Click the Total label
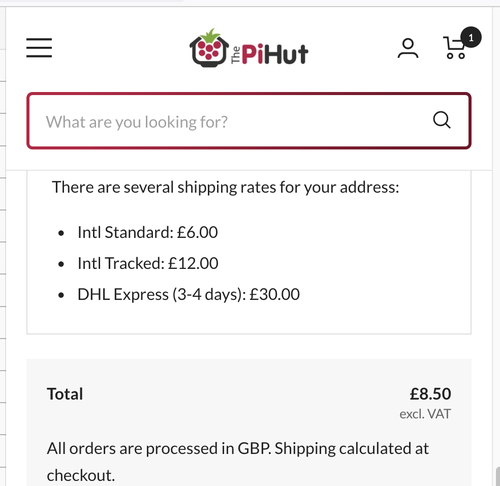Viewport: 500px width, 486px height. [x=65, y=394]
